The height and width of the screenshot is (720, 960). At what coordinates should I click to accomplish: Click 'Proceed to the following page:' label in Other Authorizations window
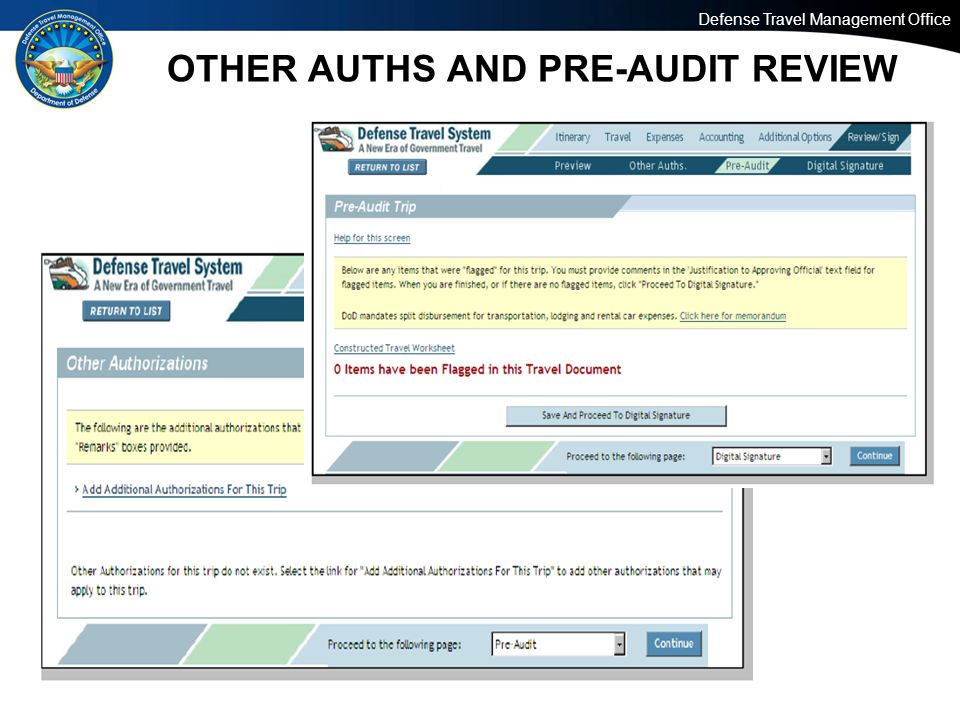(x=394, y=645)
